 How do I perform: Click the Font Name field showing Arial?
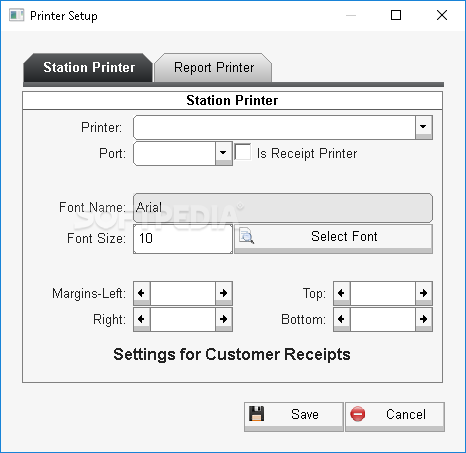click(283, 208)
